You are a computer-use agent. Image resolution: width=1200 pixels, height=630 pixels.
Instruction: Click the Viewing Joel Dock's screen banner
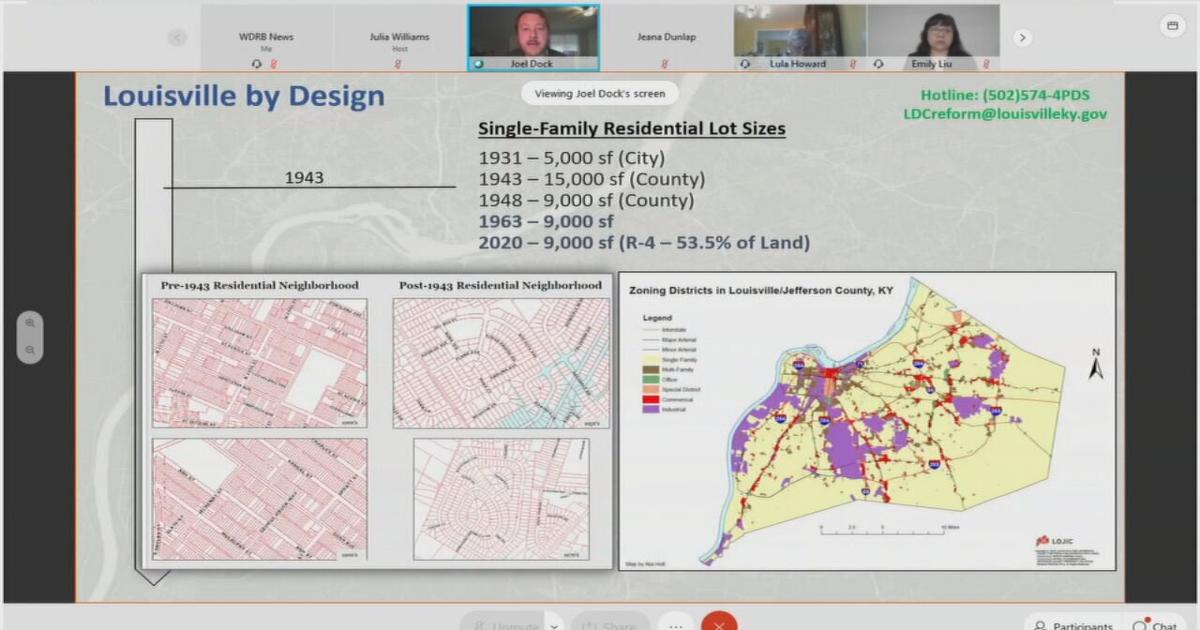[599, 92]
